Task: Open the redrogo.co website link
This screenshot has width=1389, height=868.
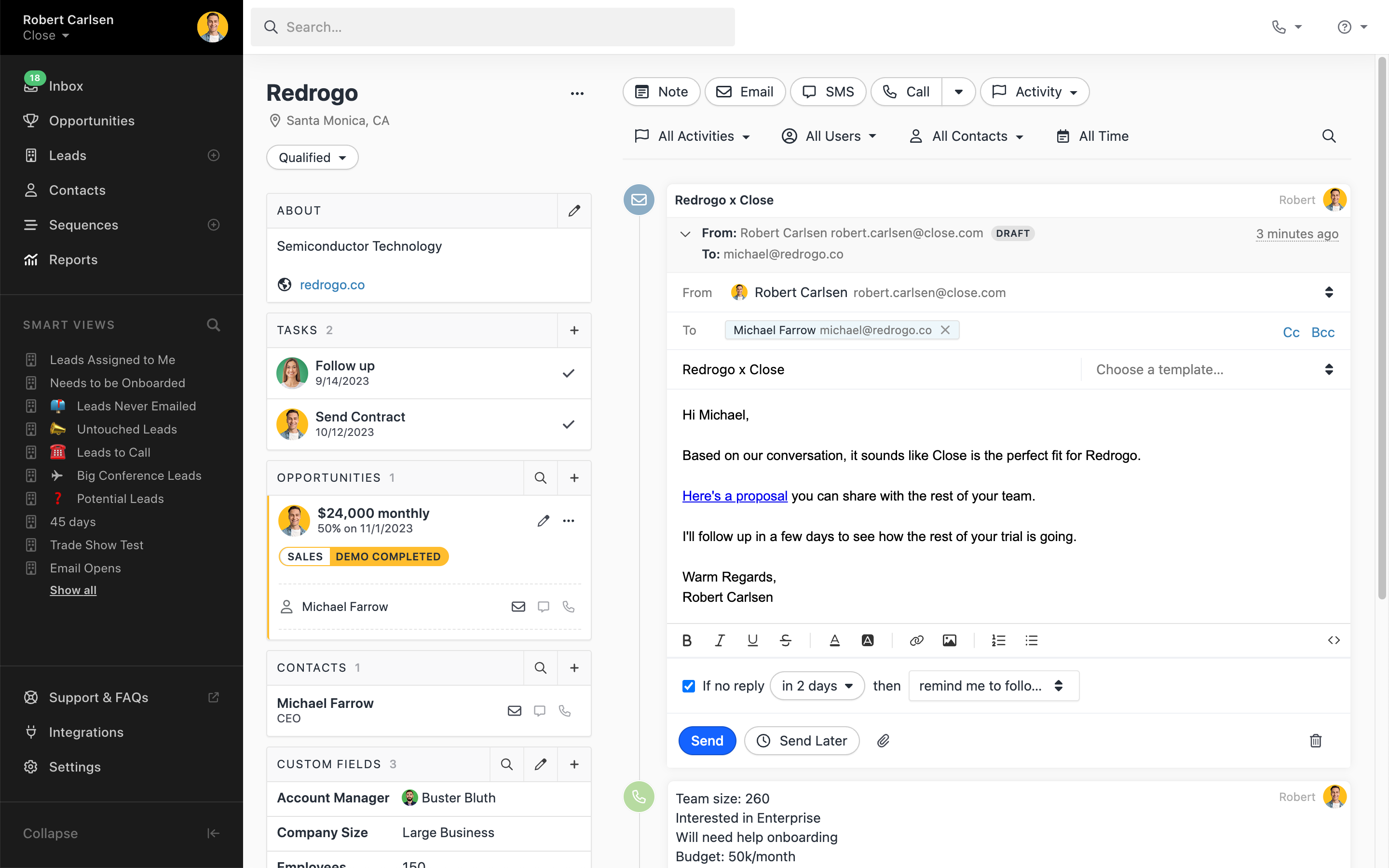Action: coord(332,285)
